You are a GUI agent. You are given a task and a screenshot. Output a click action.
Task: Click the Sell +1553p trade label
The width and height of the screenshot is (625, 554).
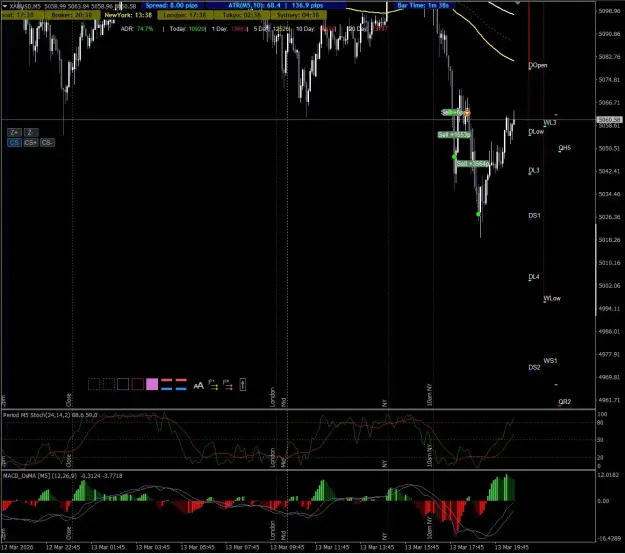pyautogui.click(x=454, y=135)
